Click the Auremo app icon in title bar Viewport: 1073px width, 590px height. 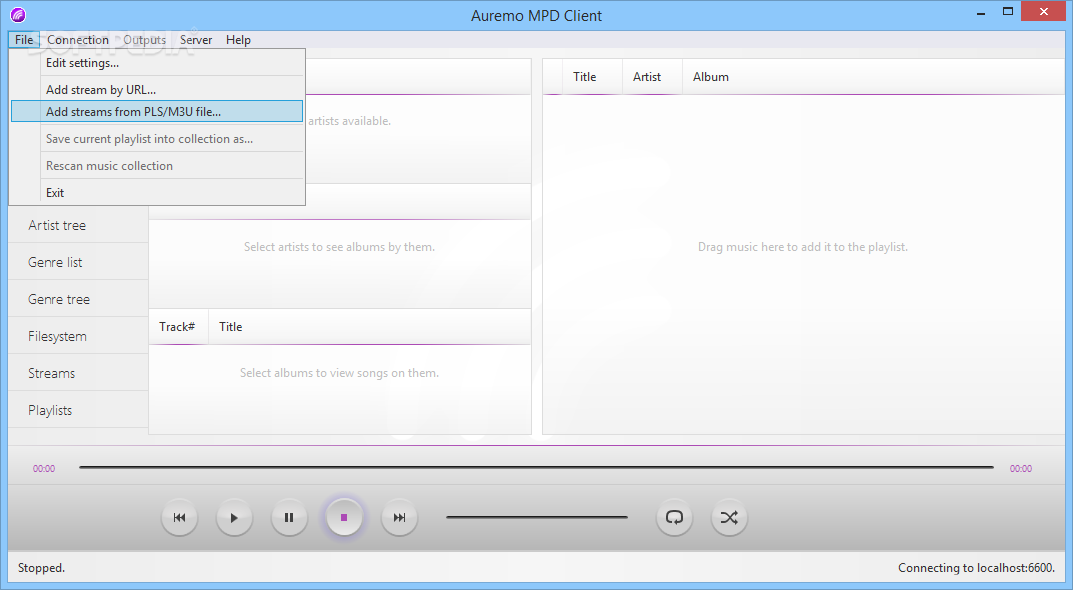tap(18, 14)
